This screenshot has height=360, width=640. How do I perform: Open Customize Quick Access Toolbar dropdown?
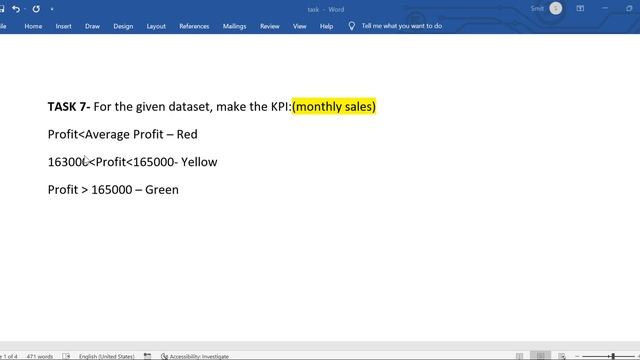click(52, 9)
